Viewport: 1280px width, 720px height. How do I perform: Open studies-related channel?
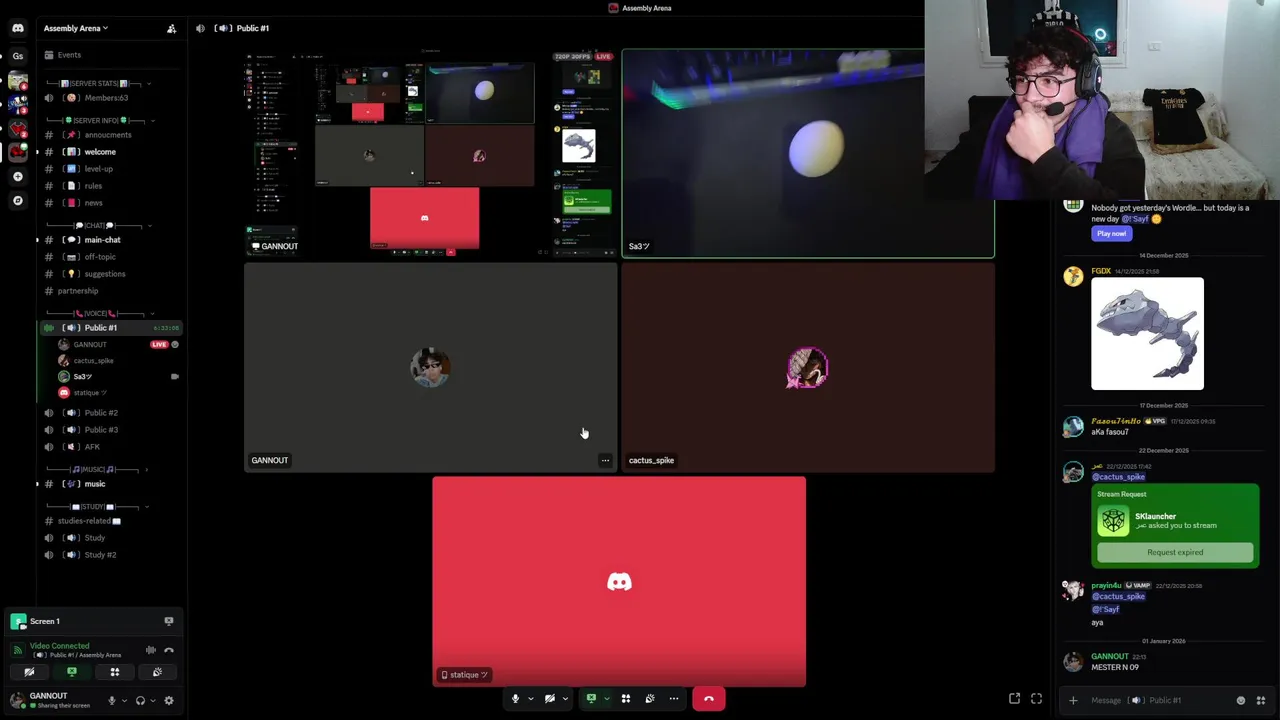tap(111, 521)
